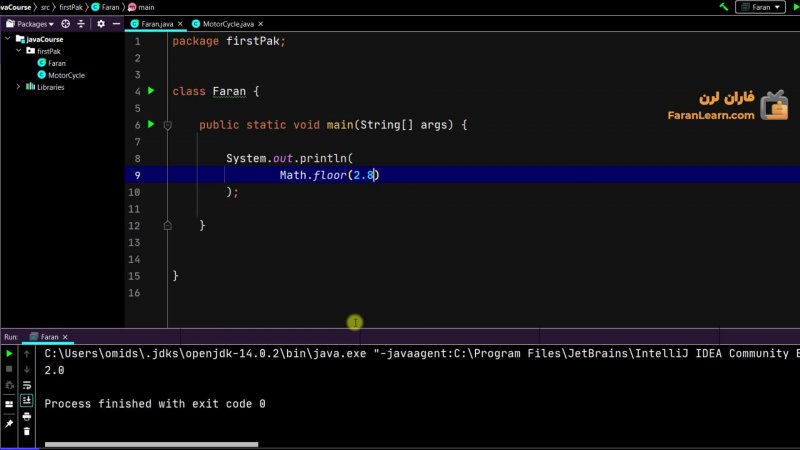Click the print console output icon
The width and height of the screenshot is (800, 450).
coord(27,416)
